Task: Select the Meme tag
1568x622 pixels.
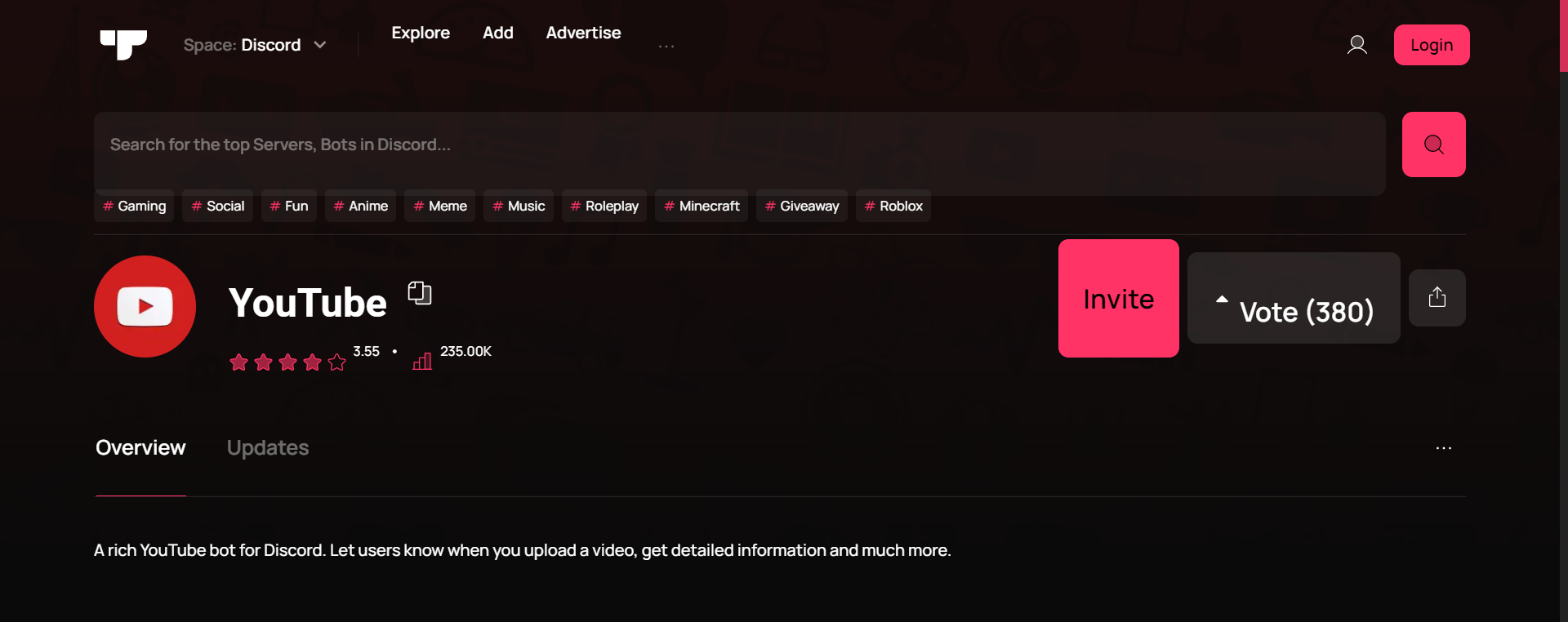Action: click(439, 206)
